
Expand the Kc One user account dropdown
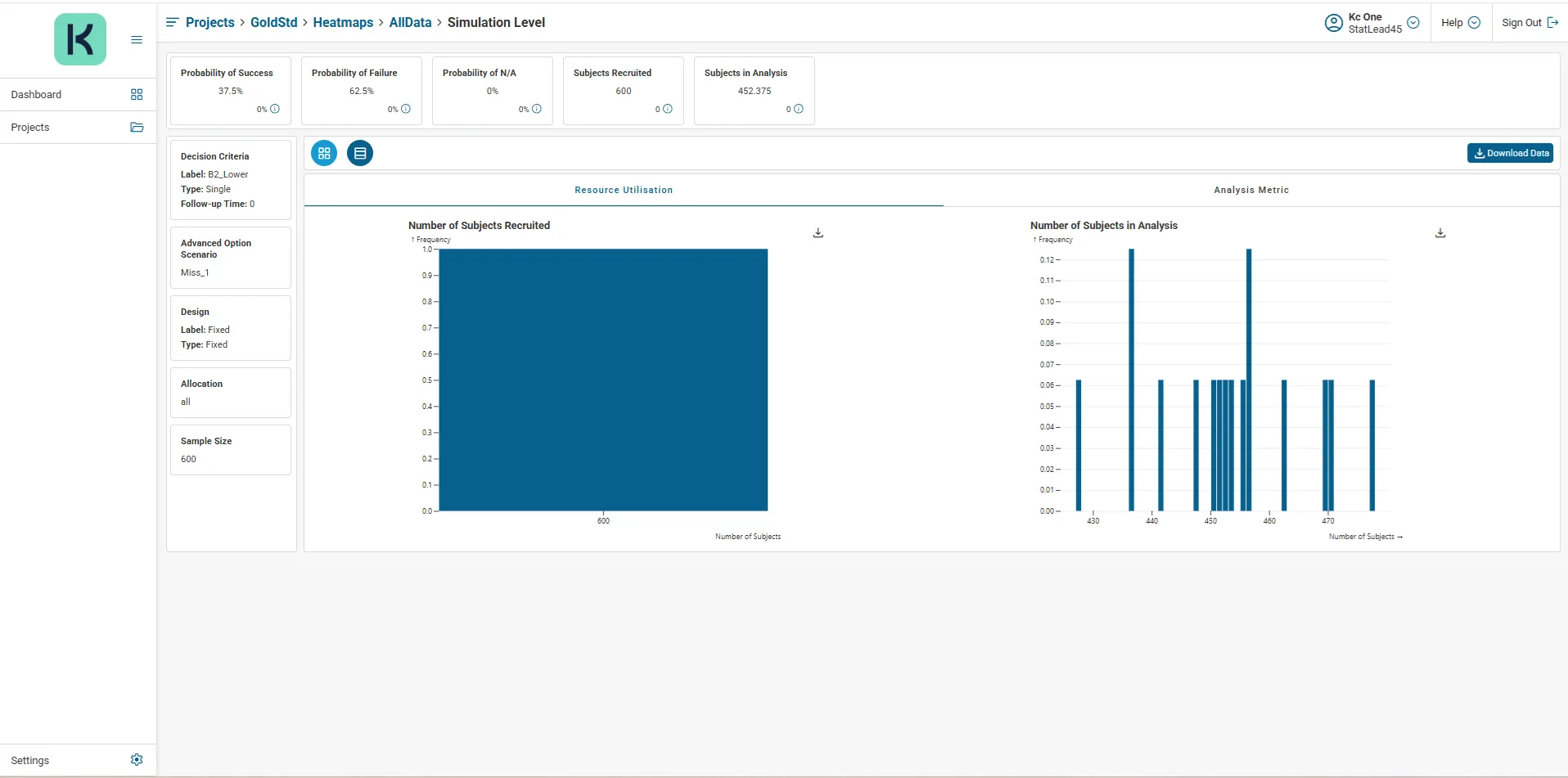[1413, 23]
